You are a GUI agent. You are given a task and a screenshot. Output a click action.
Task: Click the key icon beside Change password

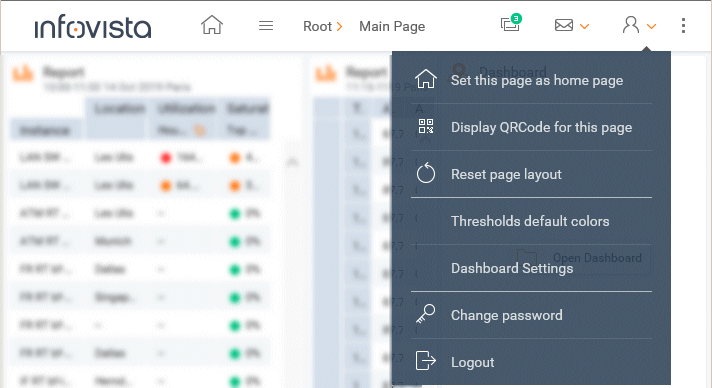[x=425, y=314]
